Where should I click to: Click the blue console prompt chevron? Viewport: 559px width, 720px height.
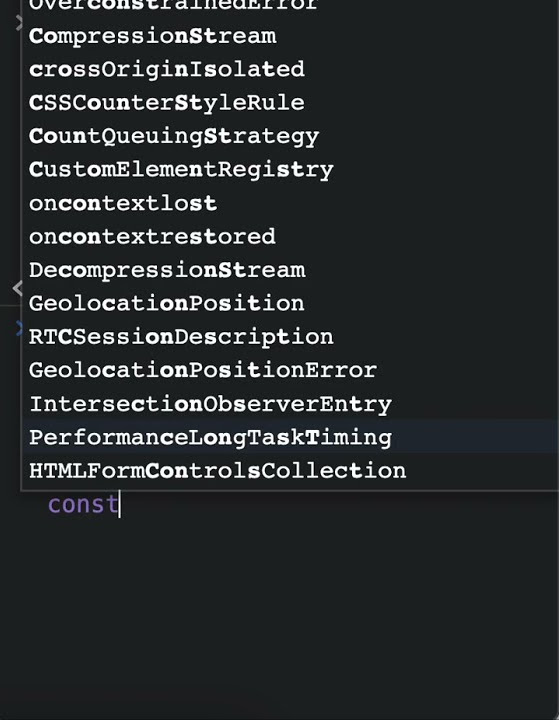click(18, 329)
